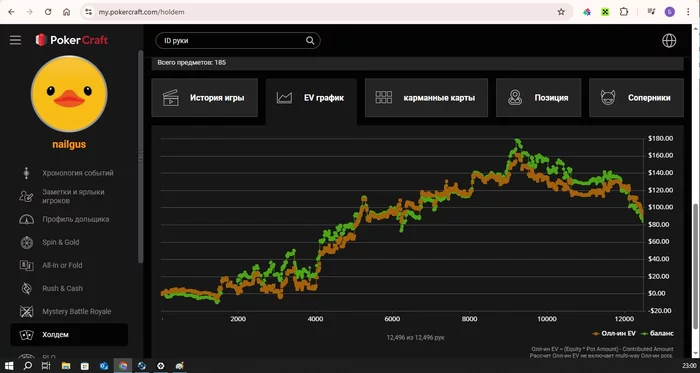700x373 pixels.
Task: Reload the page
Action: 48,12
